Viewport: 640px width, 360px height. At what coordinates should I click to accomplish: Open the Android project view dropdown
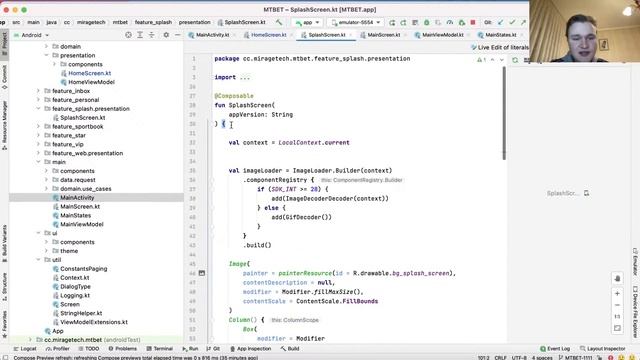[x=32, y=35]
